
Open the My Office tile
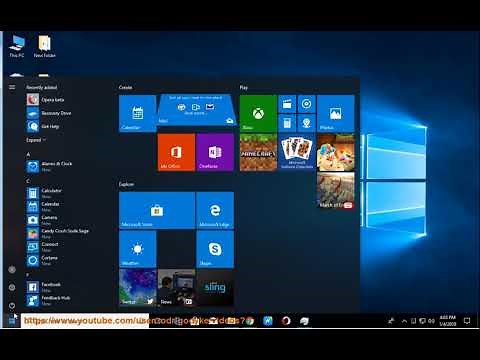coord(176,152)
